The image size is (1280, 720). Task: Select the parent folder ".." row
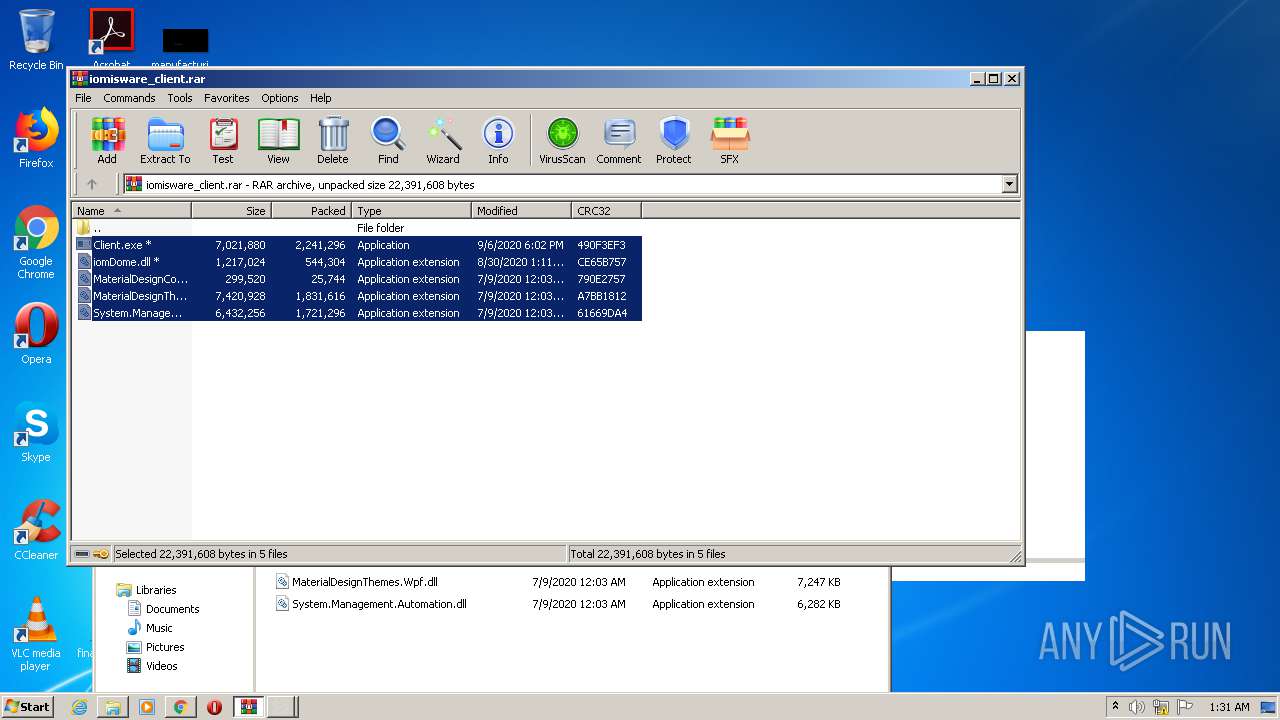(358, 228)
